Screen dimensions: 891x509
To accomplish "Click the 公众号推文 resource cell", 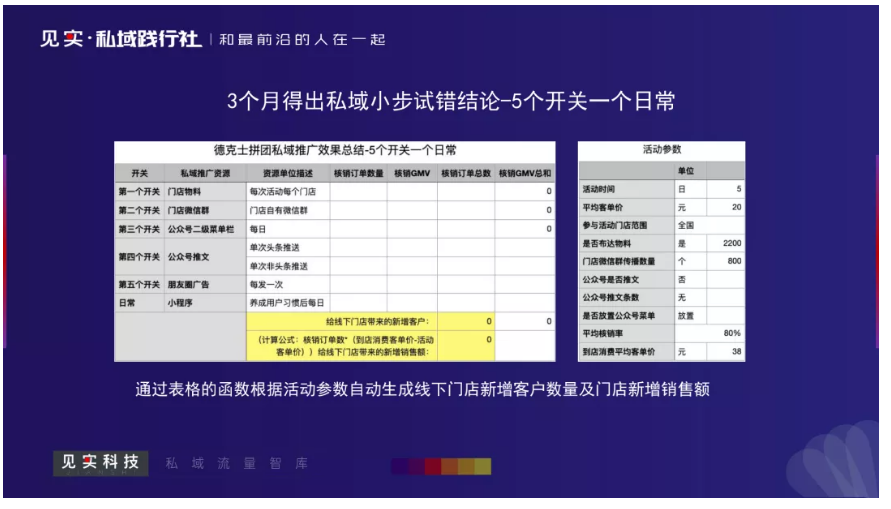I will click(x=205, y=257).
